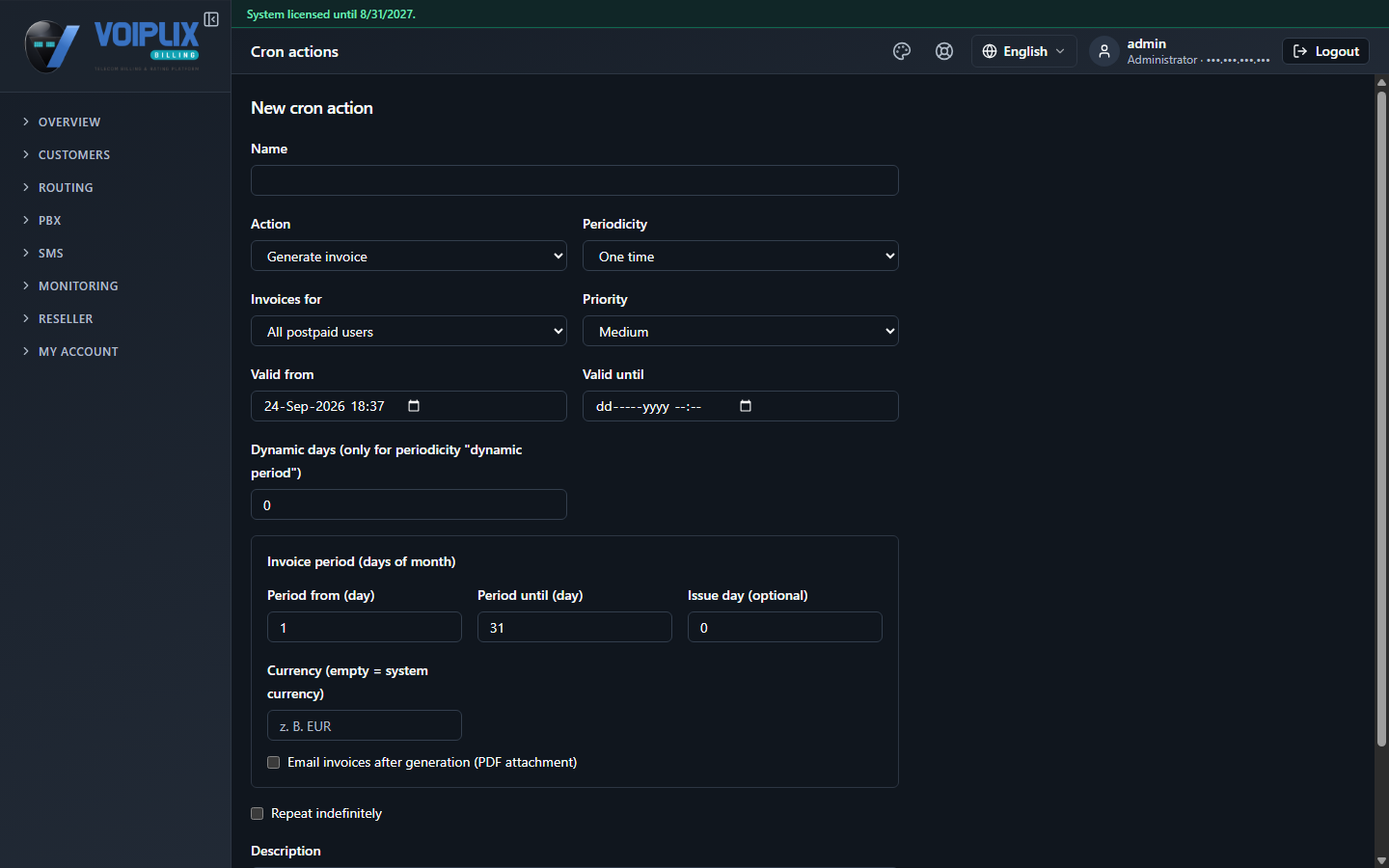Click the 'New cron action' heading
The image size is (1389, 868).
pyautogui.click(x=312, y=108)
